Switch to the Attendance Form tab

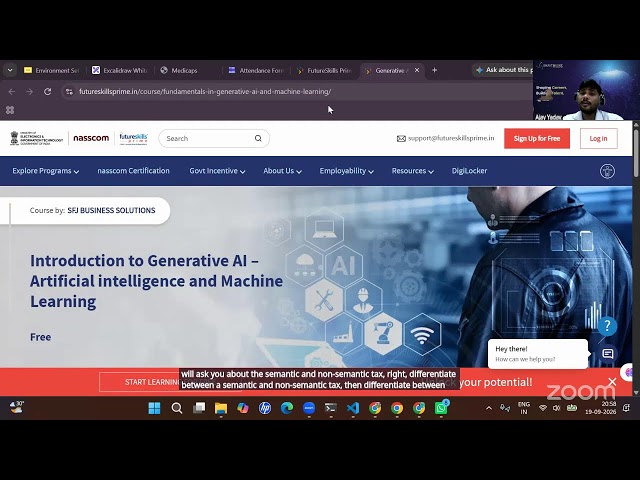pyautogui.click(x=256, y=70)
